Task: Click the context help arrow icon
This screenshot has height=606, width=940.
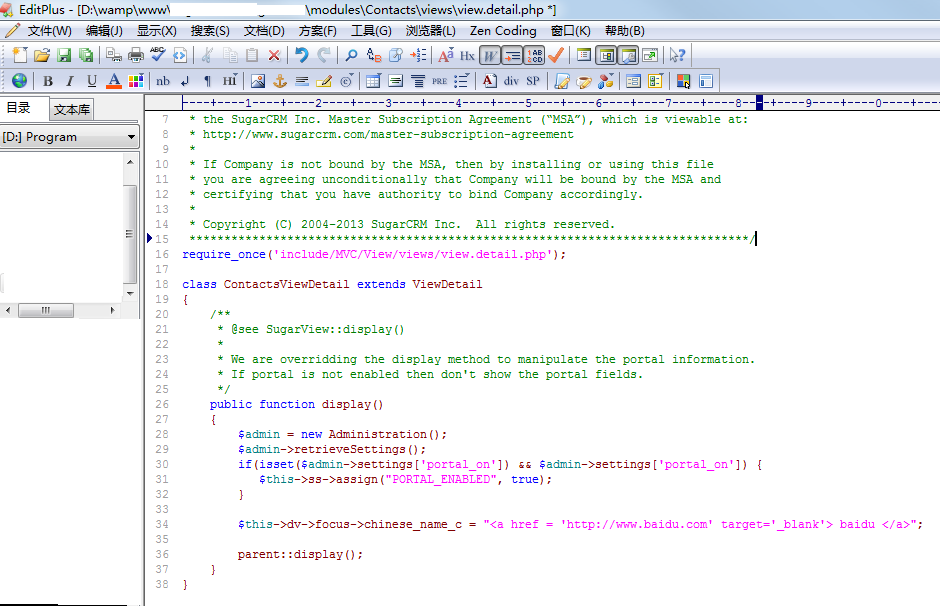Action: (677, 55)
